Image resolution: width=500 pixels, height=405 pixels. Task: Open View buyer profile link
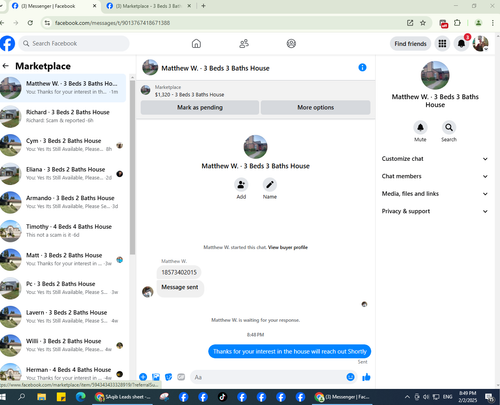click(x=288, y=247)
